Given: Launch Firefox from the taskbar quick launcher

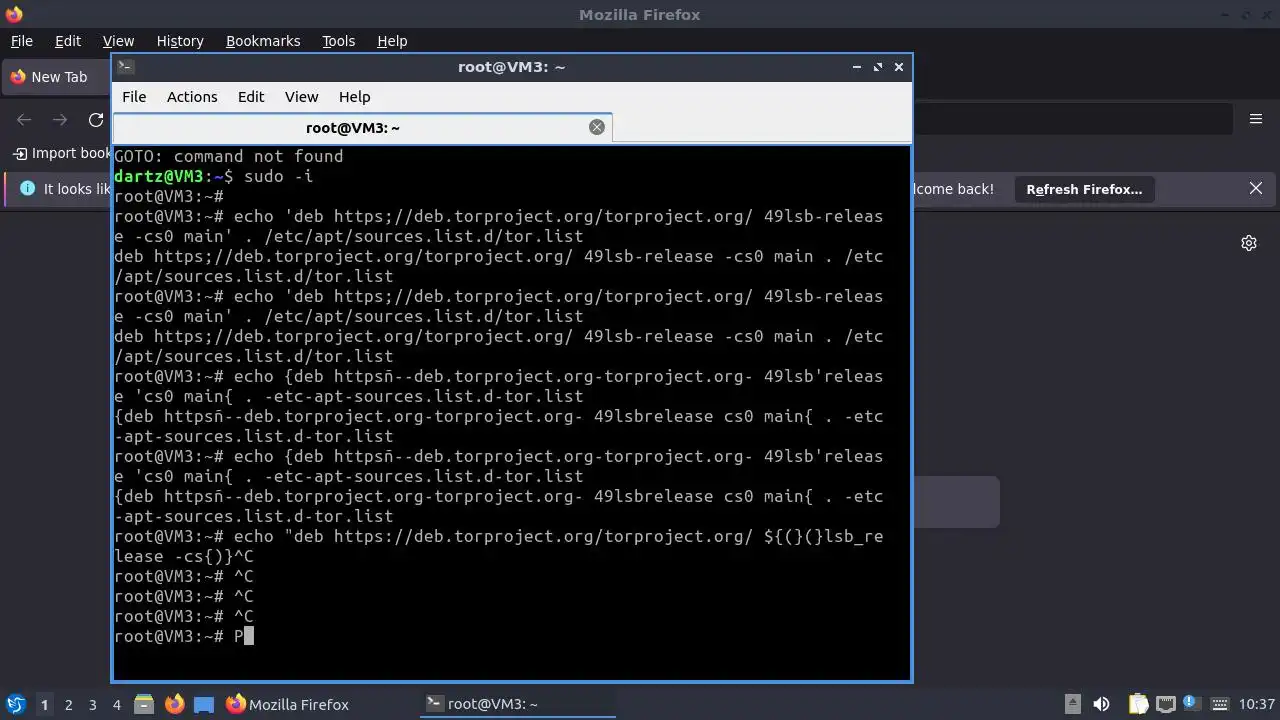Looking at the screenshot, I should click(174, 704).
